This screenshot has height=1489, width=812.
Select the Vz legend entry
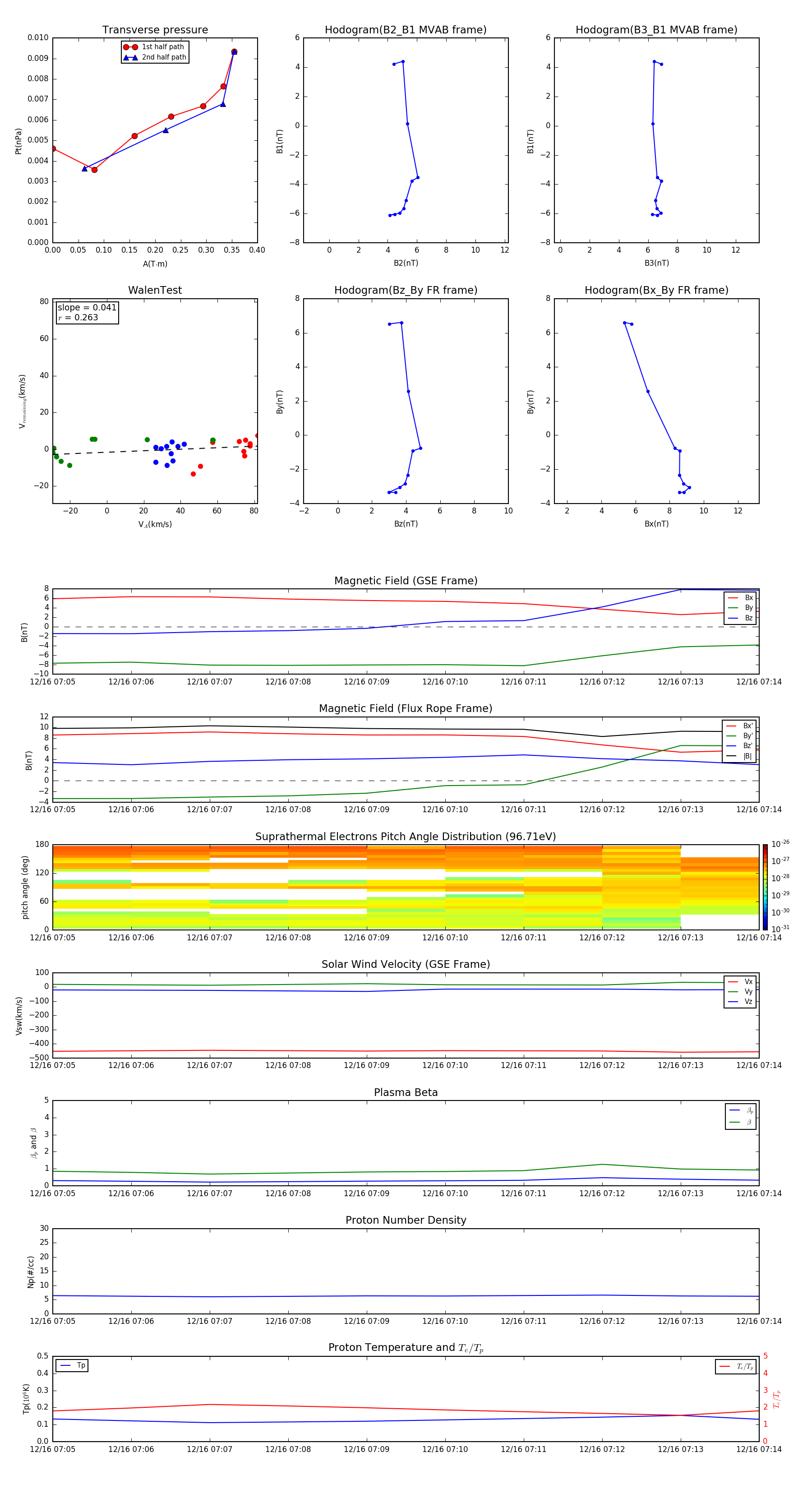740,1002
